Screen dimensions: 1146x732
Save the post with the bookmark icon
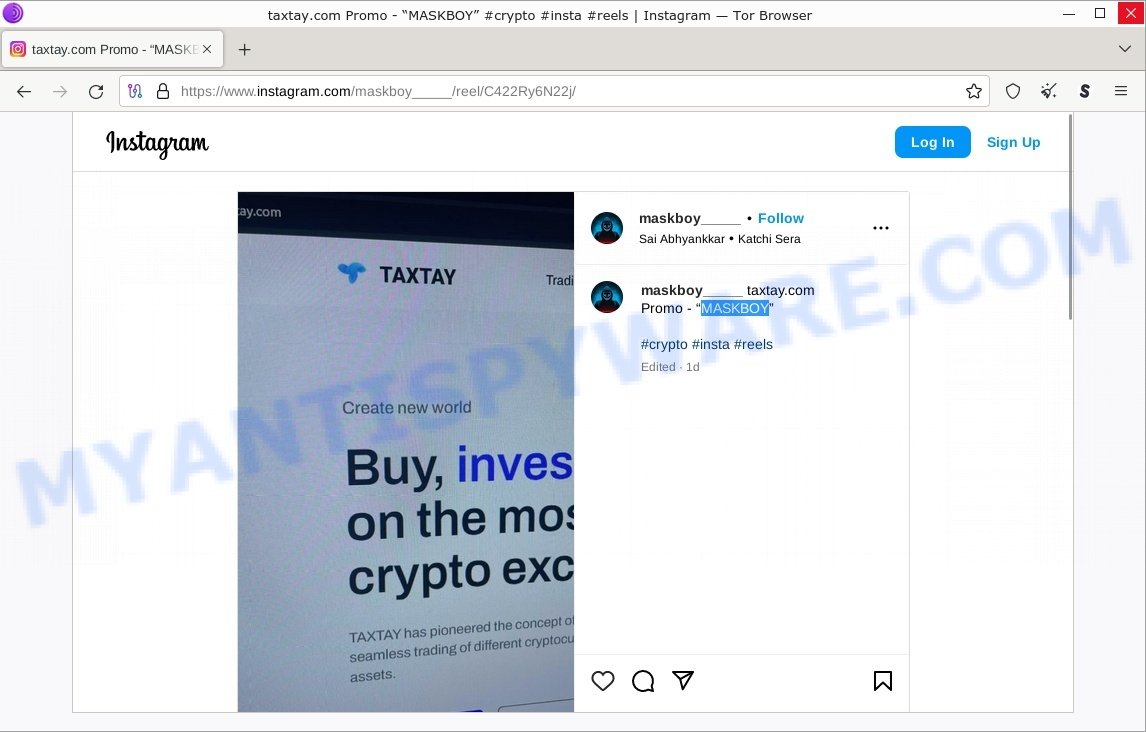coord(882,681)
